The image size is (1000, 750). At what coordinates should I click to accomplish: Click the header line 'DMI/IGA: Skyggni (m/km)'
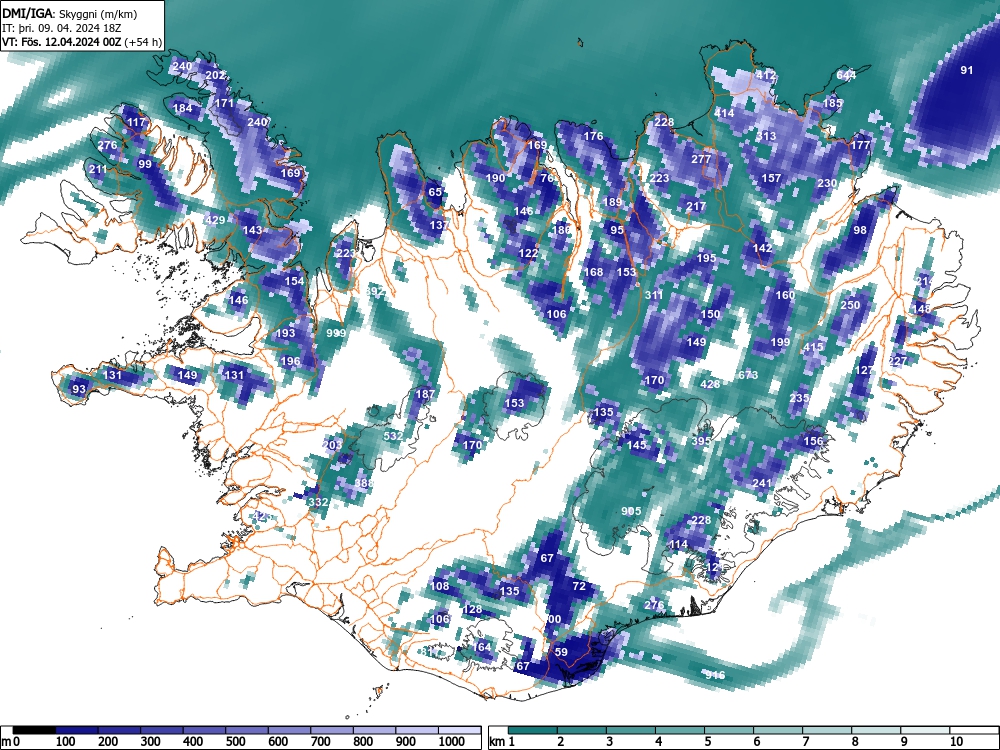tap(69, 13)
